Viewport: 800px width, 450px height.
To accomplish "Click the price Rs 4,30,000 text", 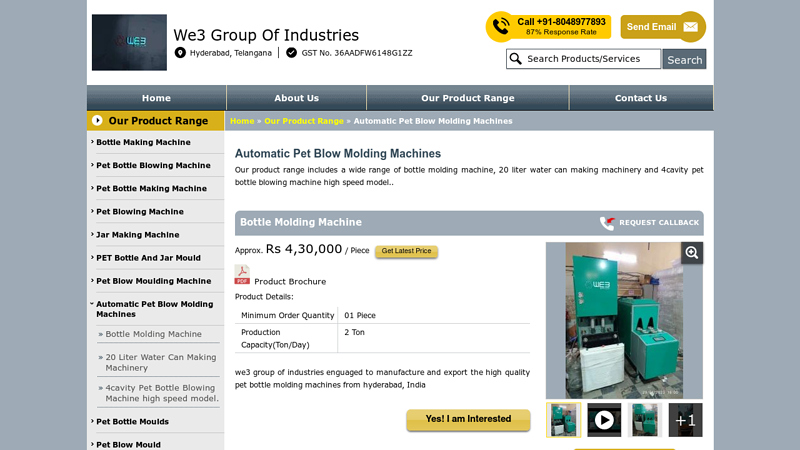I will pyautogui.click(x=304, y=249).
